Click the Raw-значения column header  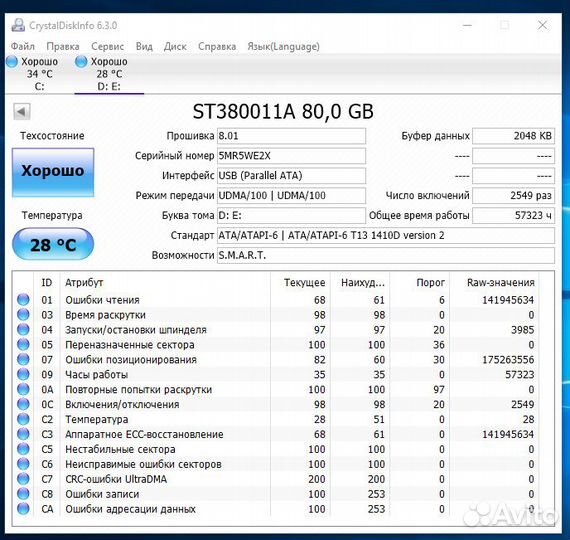[494, 283]
